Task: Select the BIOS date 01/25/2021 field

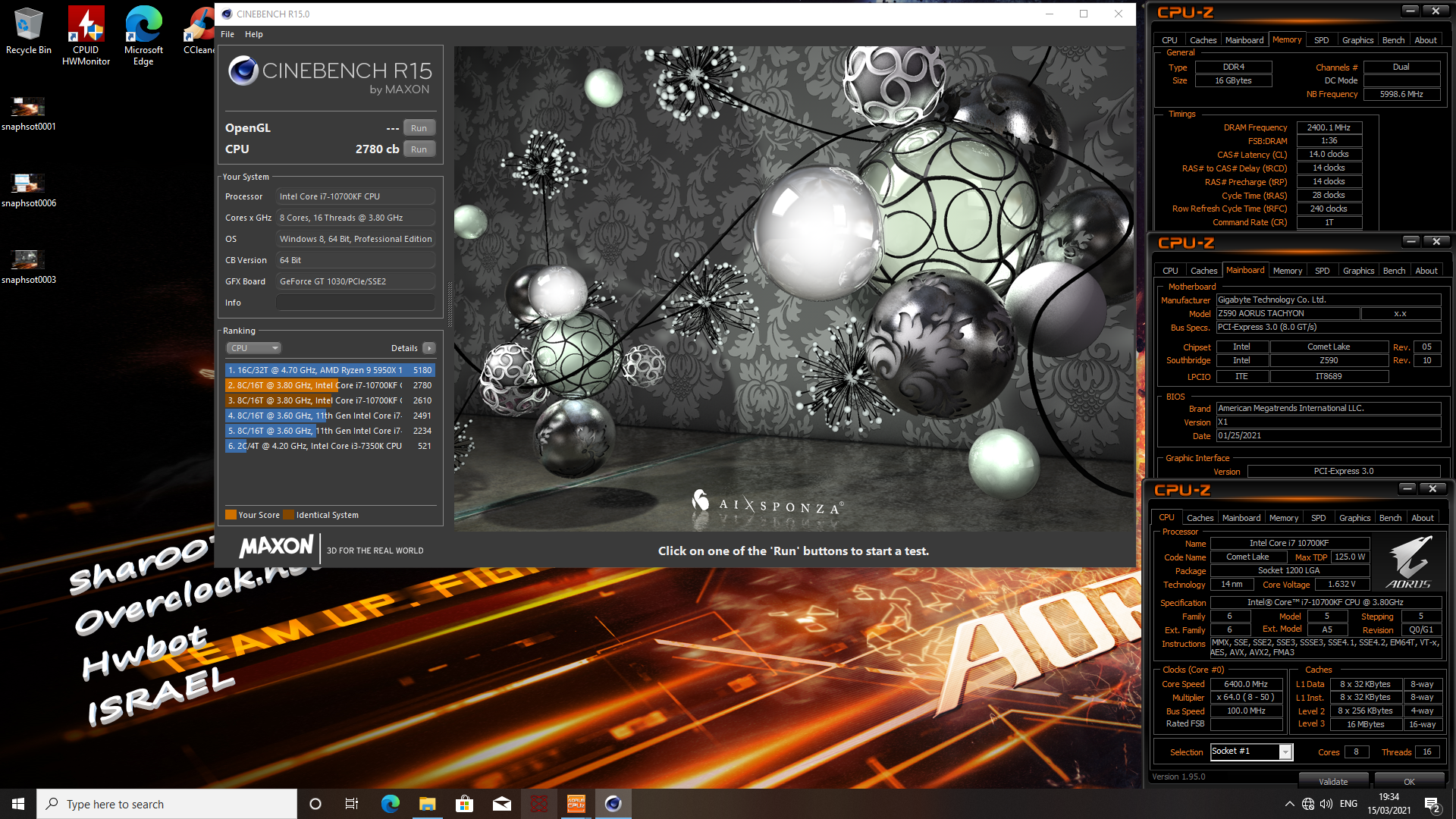Action: [1328, 435]
